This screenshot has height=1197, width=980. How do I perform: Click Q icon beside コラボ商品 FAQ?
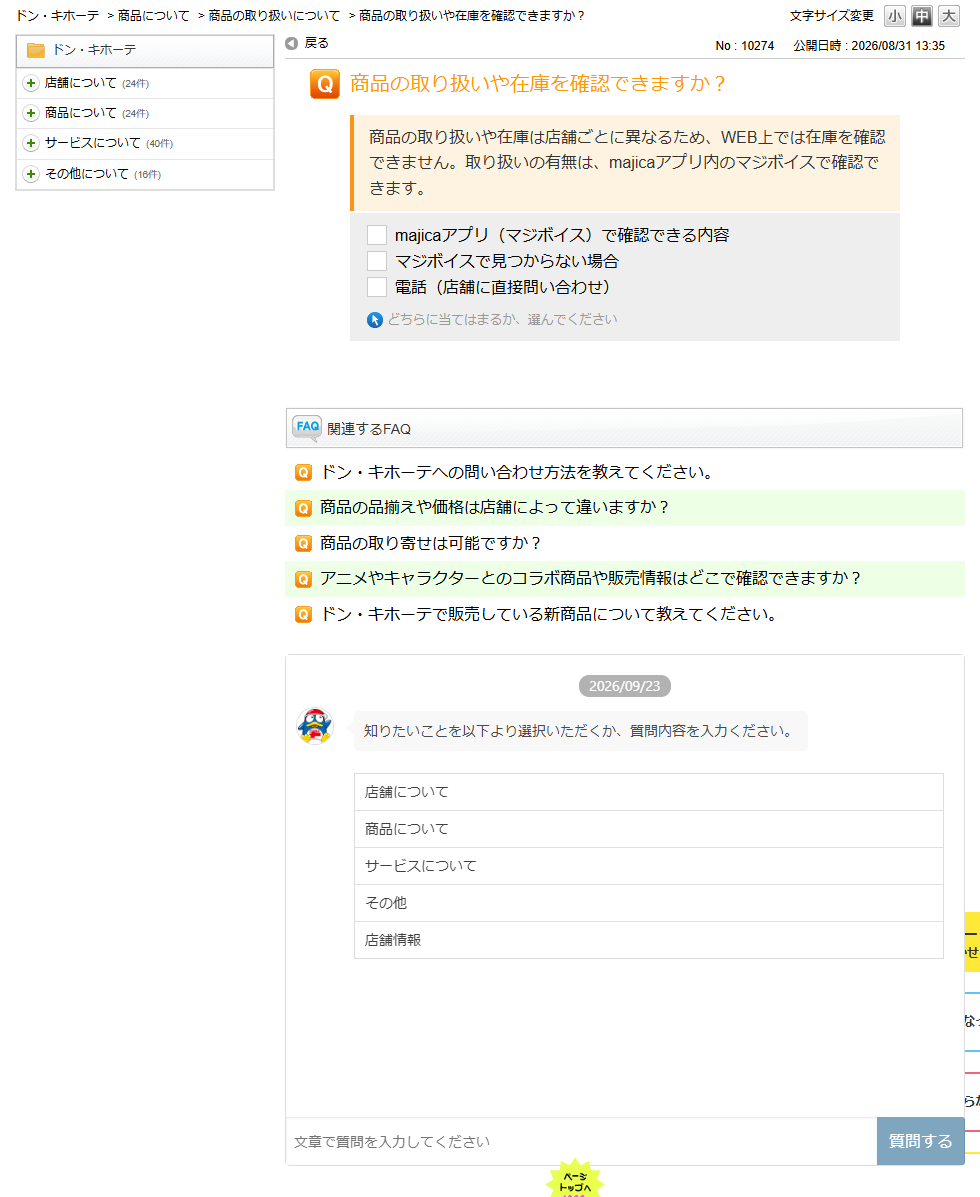pyautogui.click(x=303, y=579)
